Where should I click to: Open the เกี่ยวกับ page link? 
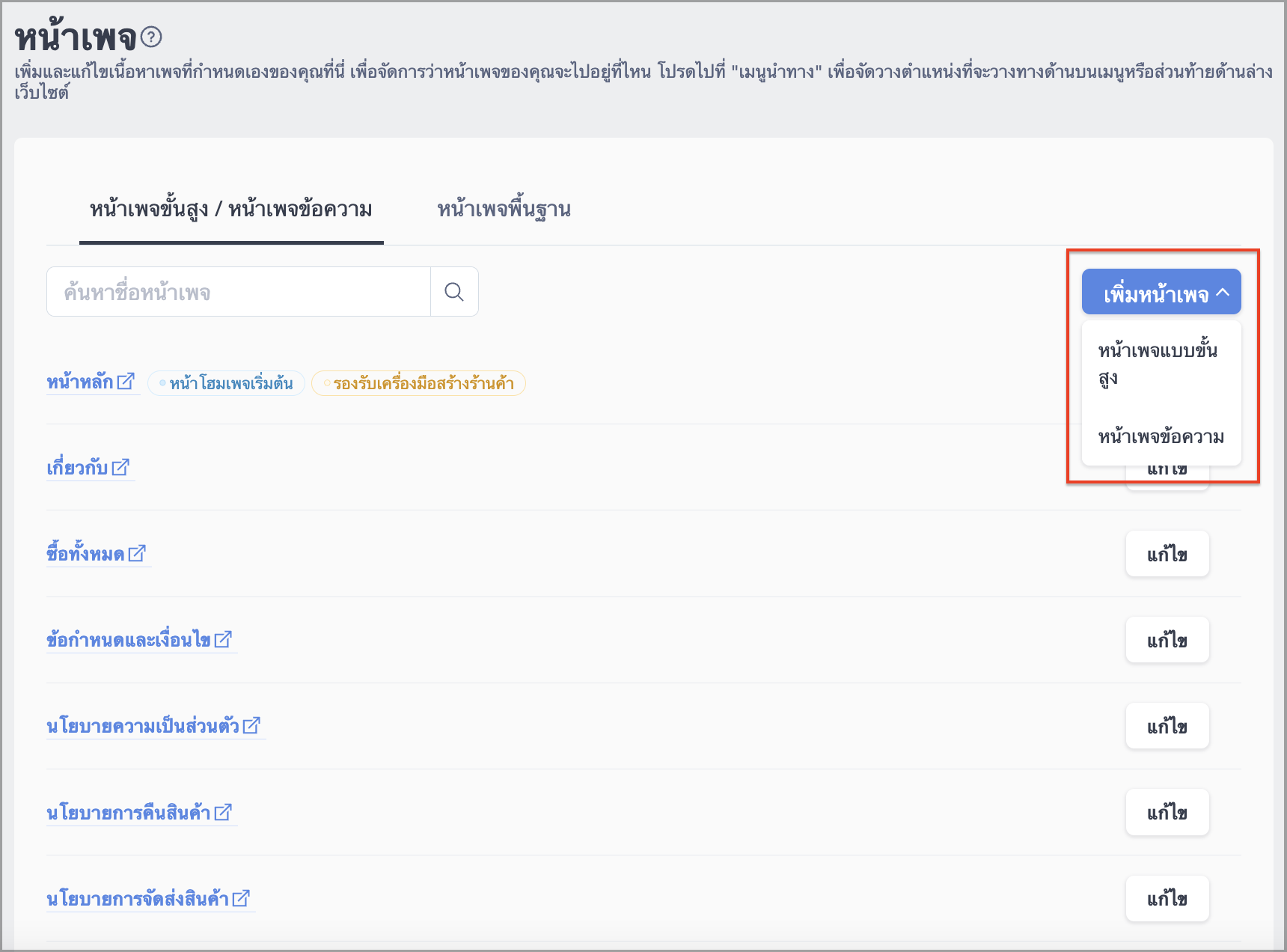click(x=77, y=468)
